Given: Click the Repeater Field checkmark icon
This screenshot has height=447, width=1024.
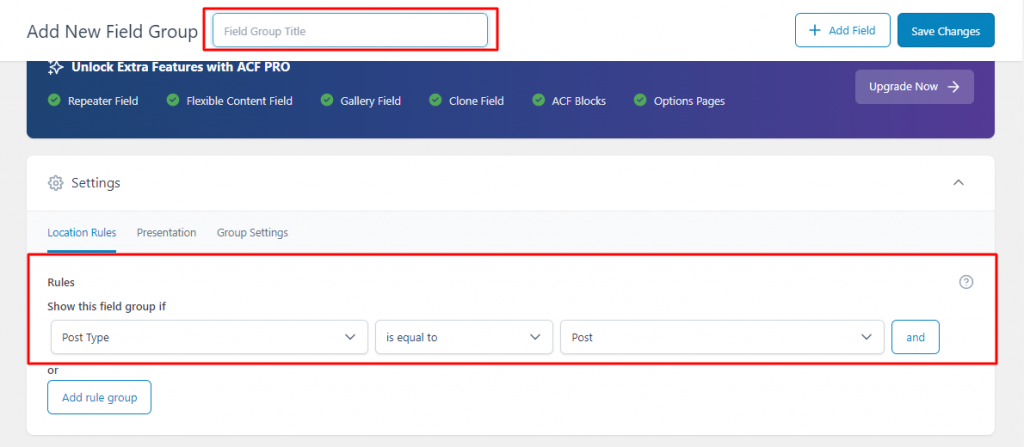Looking at the screenshot, I should tap(54, 101).
